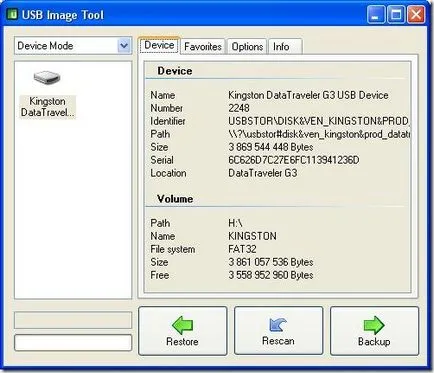Click the device name 'Kingston DataTraveler G3 USB Device'

pos(308,95)
